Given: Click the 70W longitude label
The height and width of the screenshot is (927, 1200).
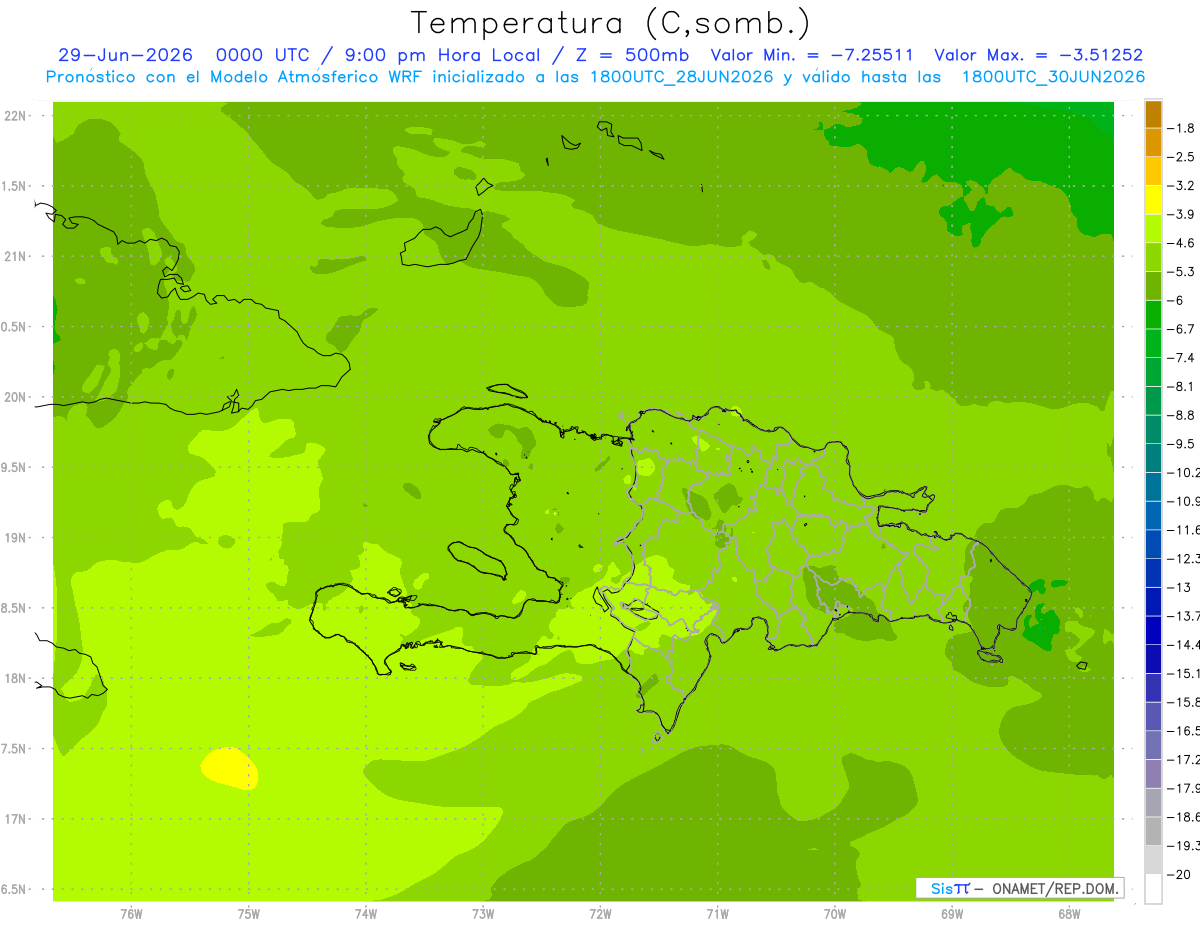Looking at the screenshot, I should (x=835, y=914).
